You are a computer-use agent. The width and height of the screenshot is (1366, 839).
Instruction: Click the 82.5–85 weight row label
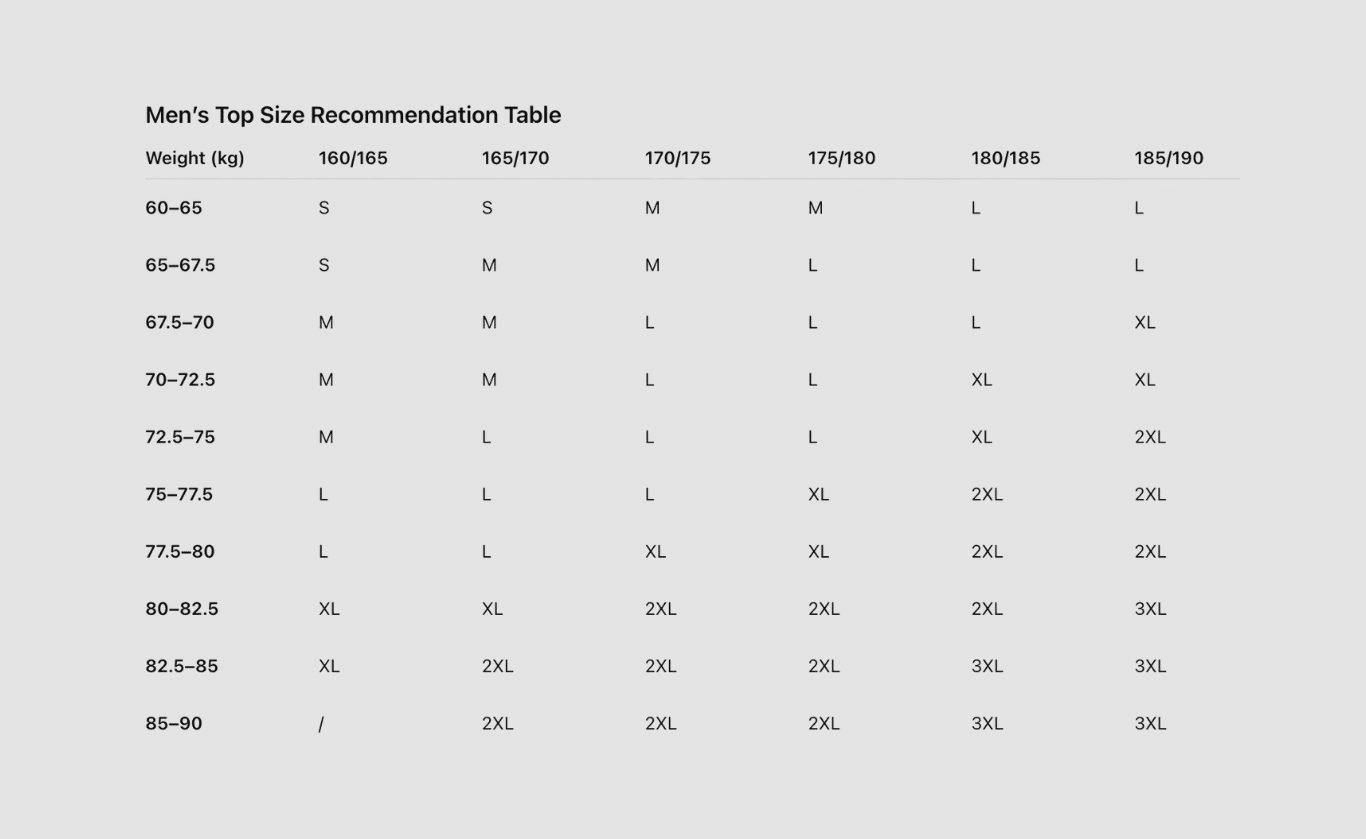coord(181,666)
